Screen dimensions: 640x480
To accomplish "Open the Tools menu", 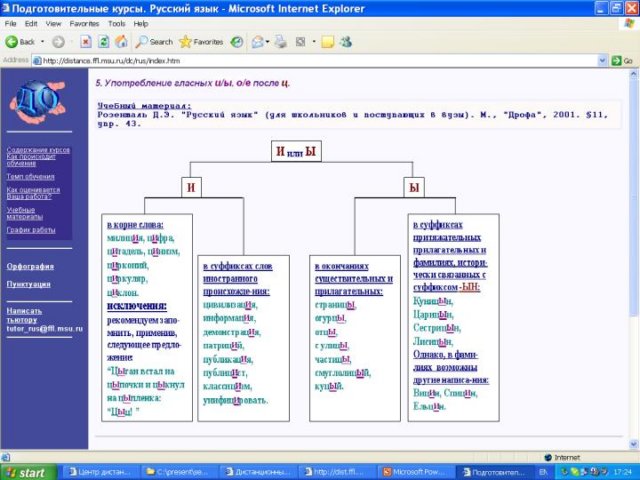I will (116, 24).
